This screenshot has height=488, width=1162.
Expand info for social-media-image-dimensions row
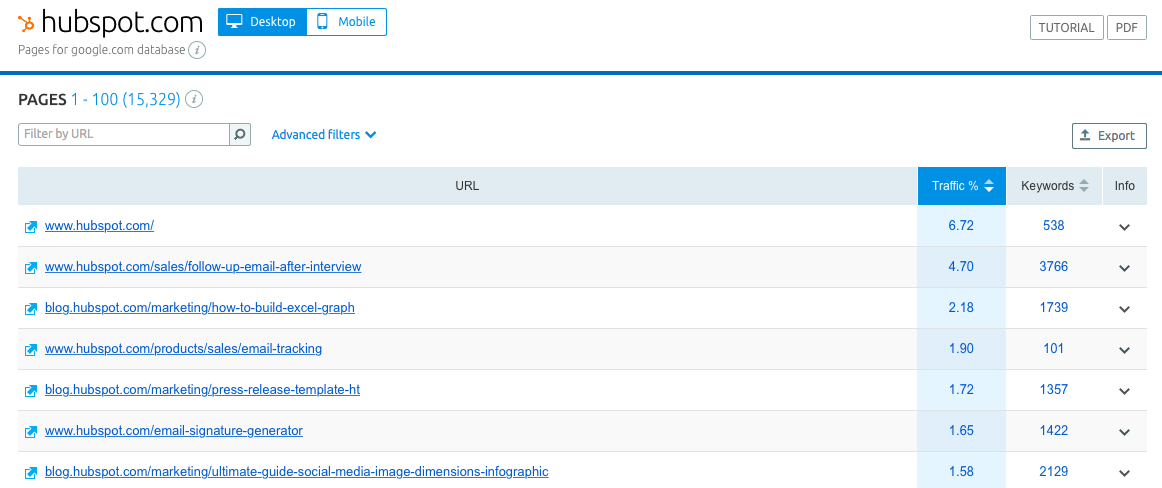1124,472
